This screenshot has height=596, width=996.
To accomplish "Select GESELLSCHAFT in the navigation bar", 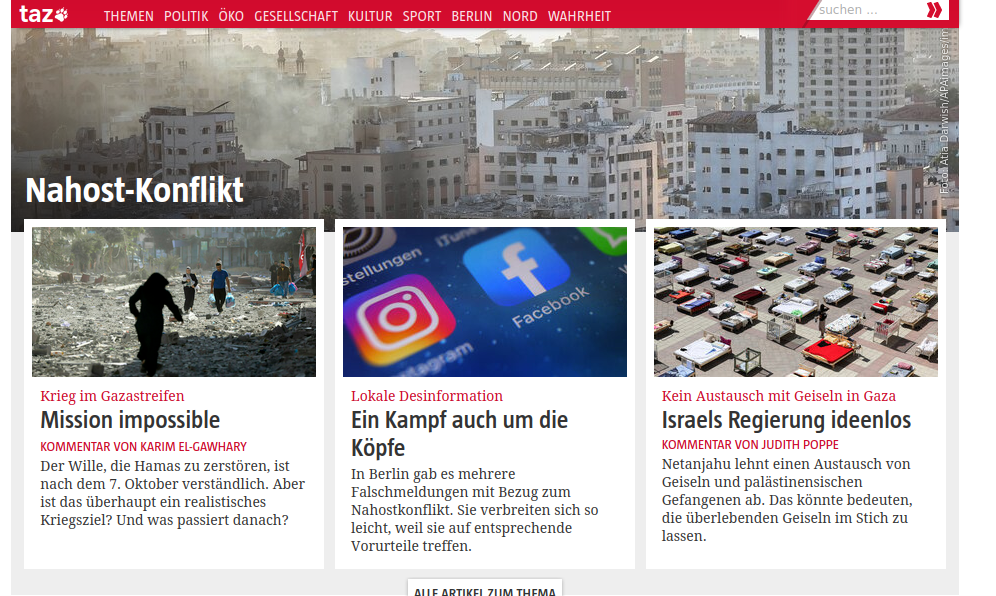I will coord(296,17).
